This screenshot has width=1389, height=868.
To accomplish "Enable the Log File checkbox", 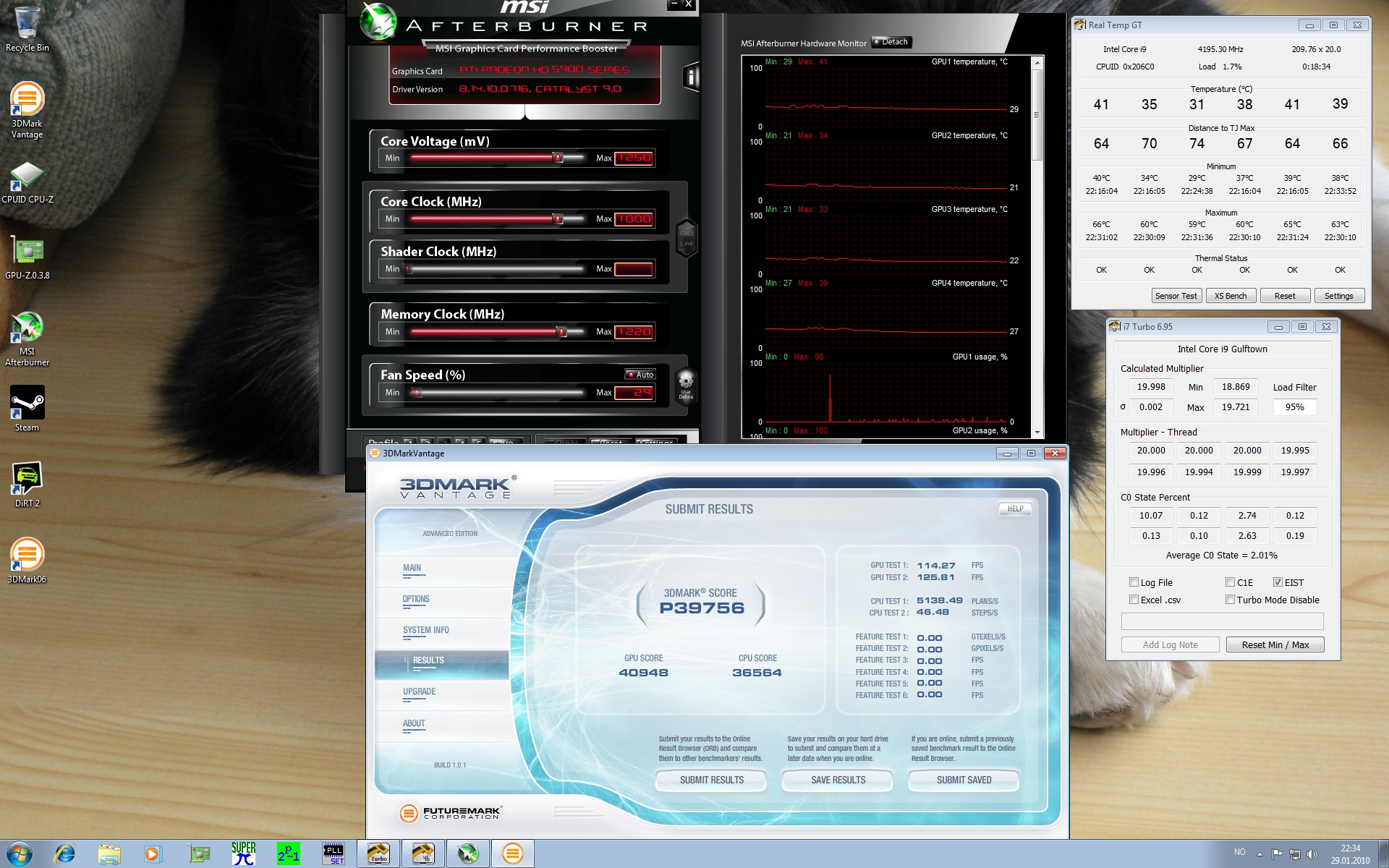I will coord(1134,582).
